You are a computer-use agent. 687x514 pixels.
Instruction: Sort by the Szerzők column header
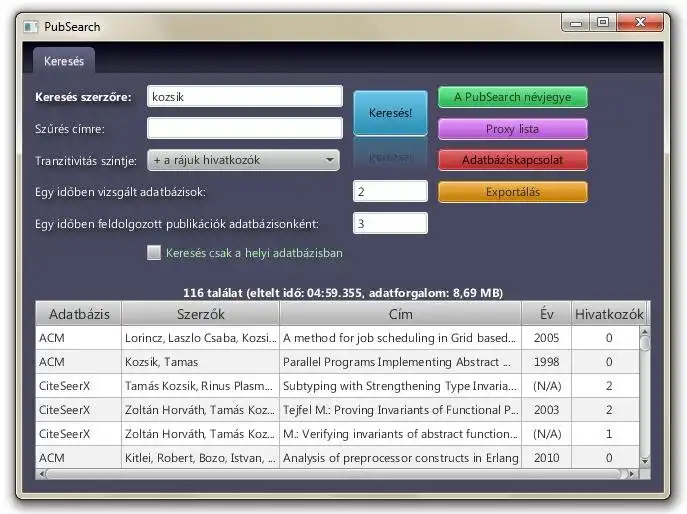201,314
